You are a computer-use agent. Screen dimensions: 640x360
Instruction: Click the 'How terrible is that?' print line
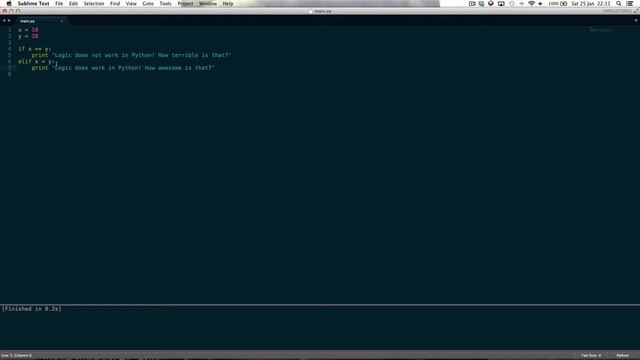[x=131, y=55]
